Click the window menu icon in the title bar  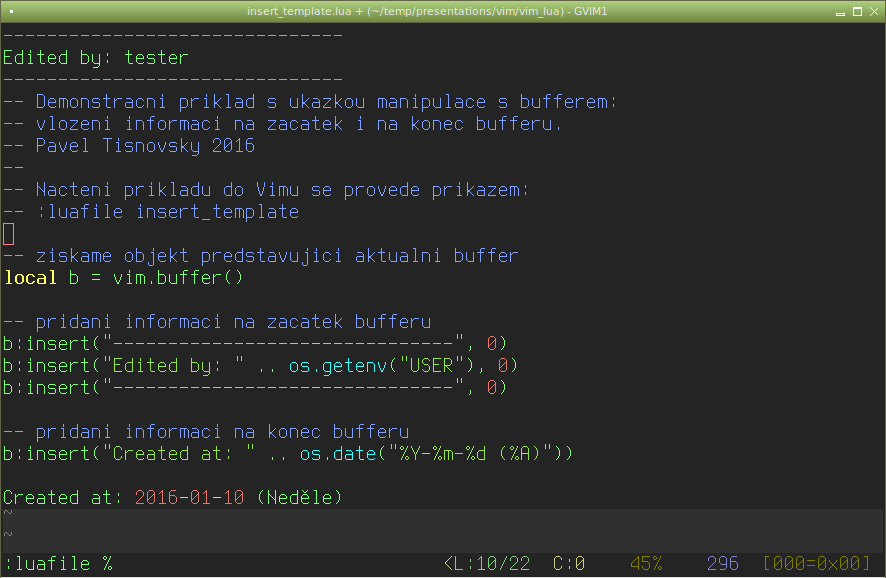point(11,11)
